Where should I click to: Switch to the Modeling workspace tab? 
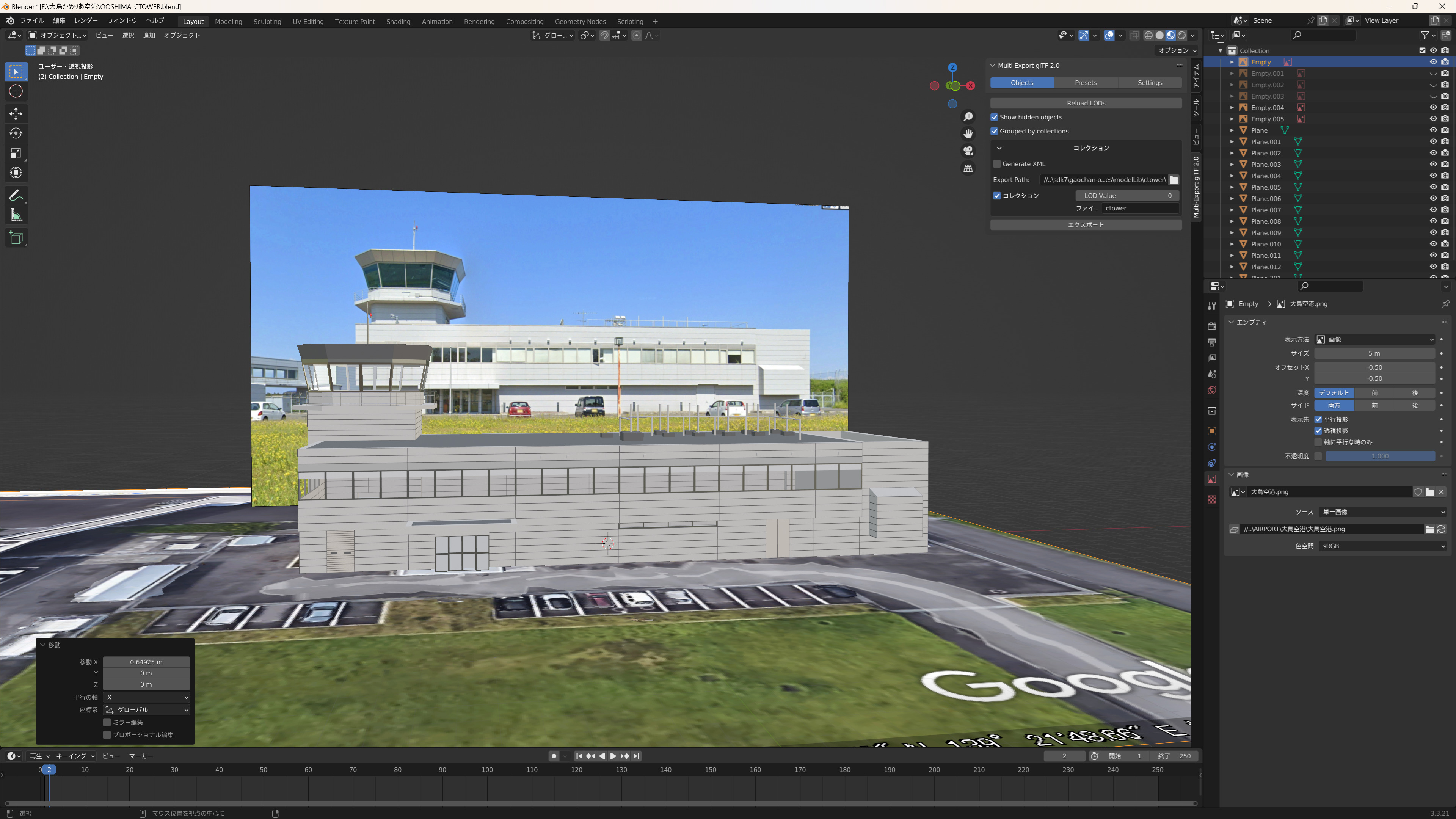tap(228, 22)
